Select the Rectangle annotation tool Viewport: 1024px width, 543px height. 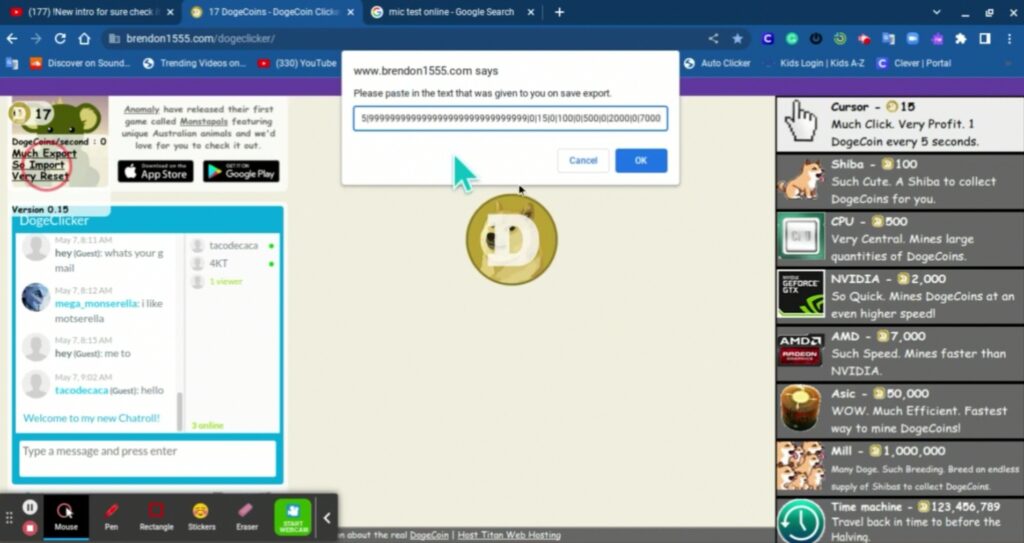pos(156,516)
